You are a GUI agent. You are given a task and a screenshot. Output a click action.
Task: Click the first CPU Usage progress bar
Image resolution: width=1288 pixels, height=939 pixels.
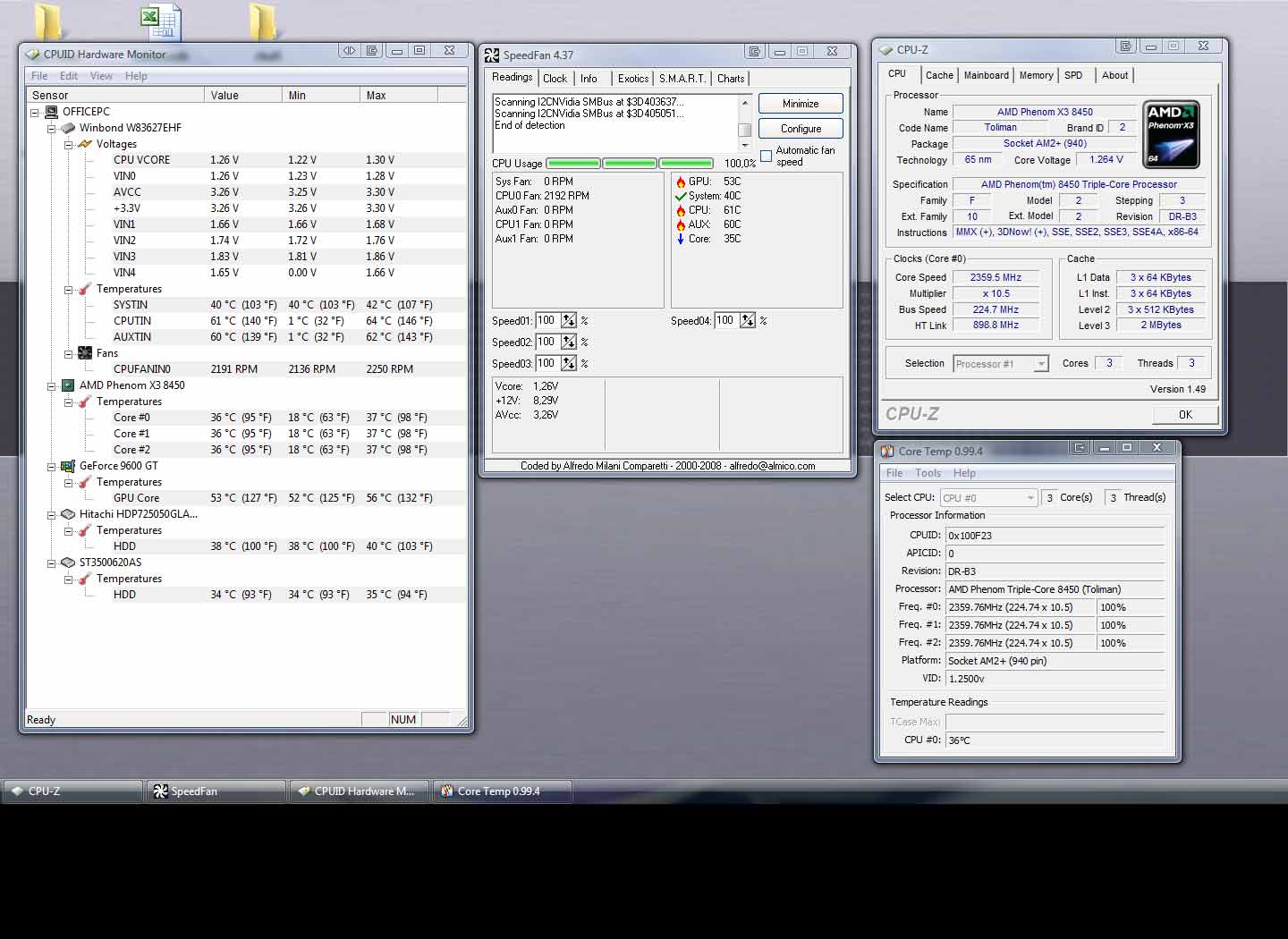click(573, 164)
